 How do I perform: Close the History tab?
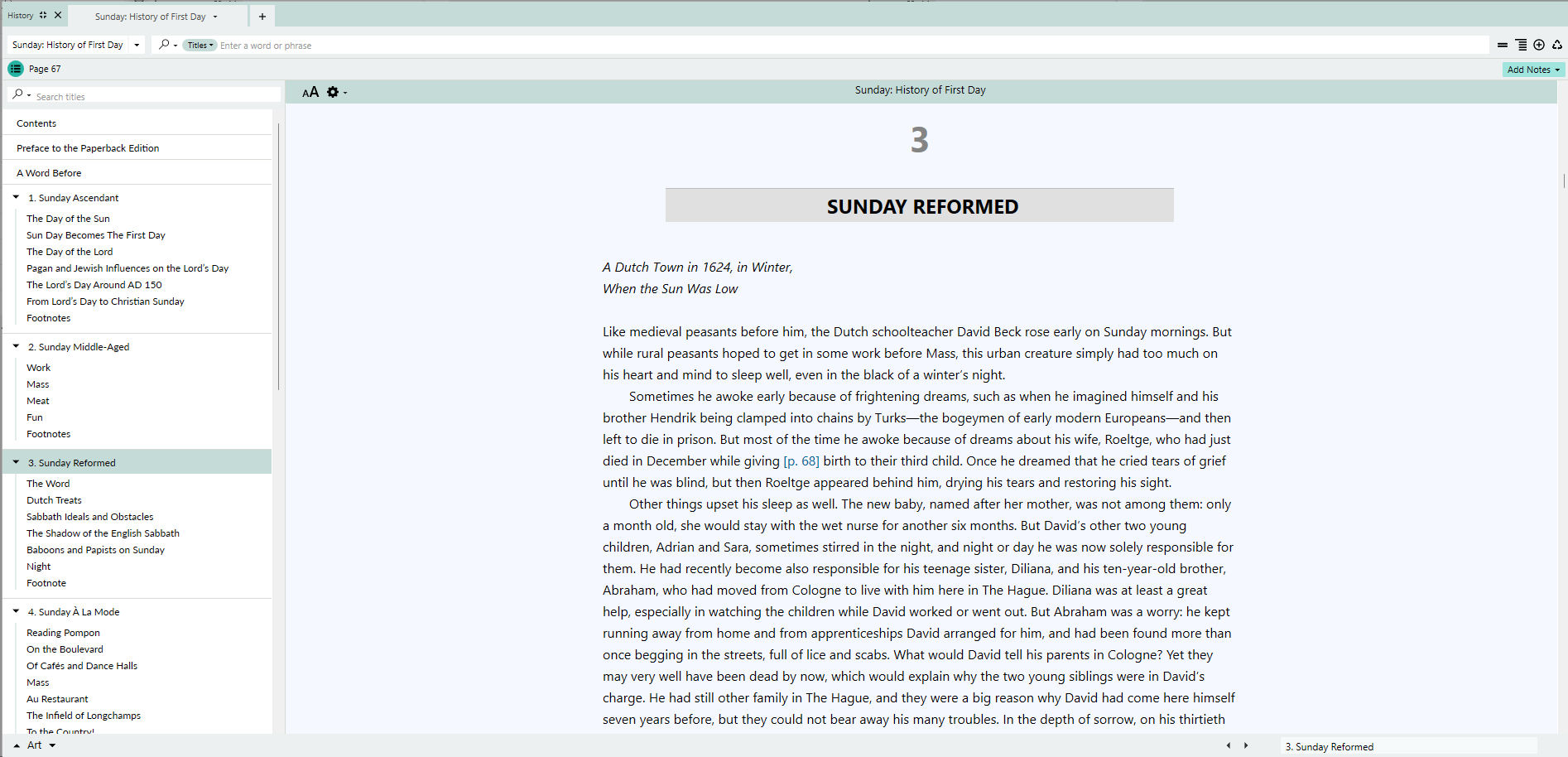click(x=58, y=15)
